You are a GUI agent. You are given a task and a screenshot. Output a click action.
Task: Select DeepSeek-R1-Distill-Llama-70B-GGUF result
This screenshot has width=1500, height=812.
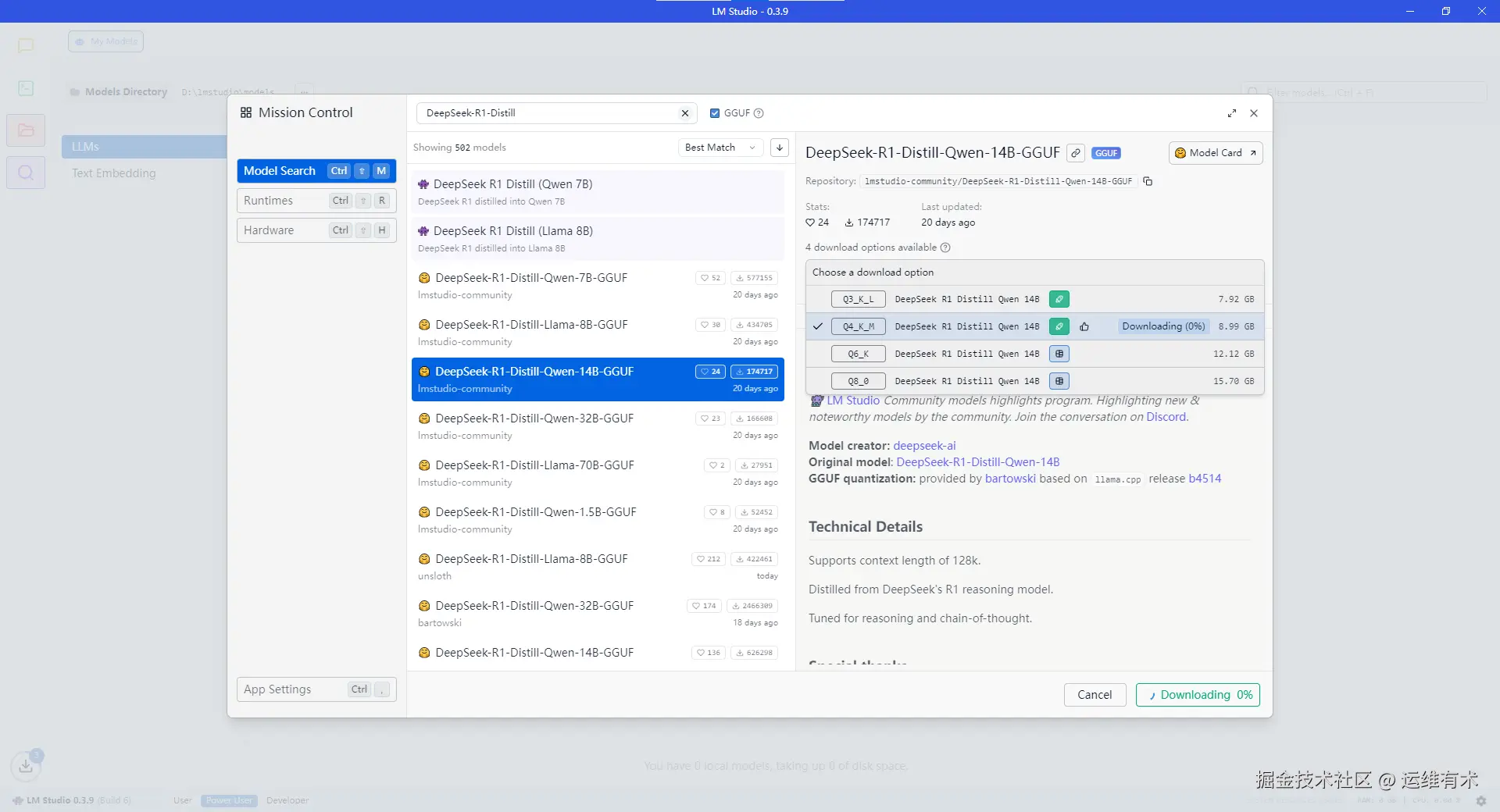tap(598, 473)
